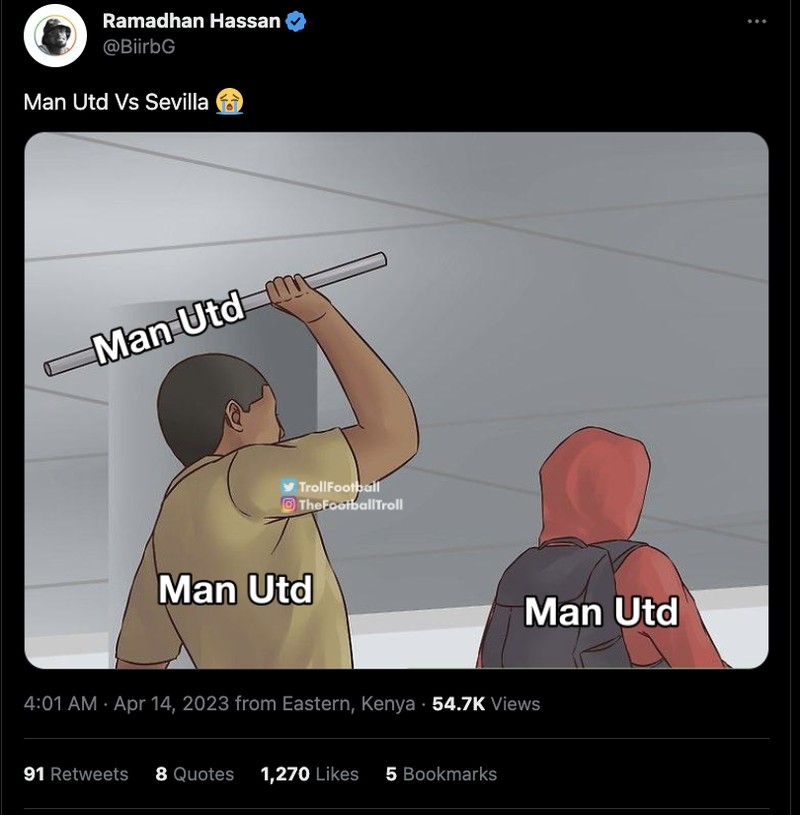Click the Man Utd label on the yellow shirt
800x815 pixels.
[235, 588]
